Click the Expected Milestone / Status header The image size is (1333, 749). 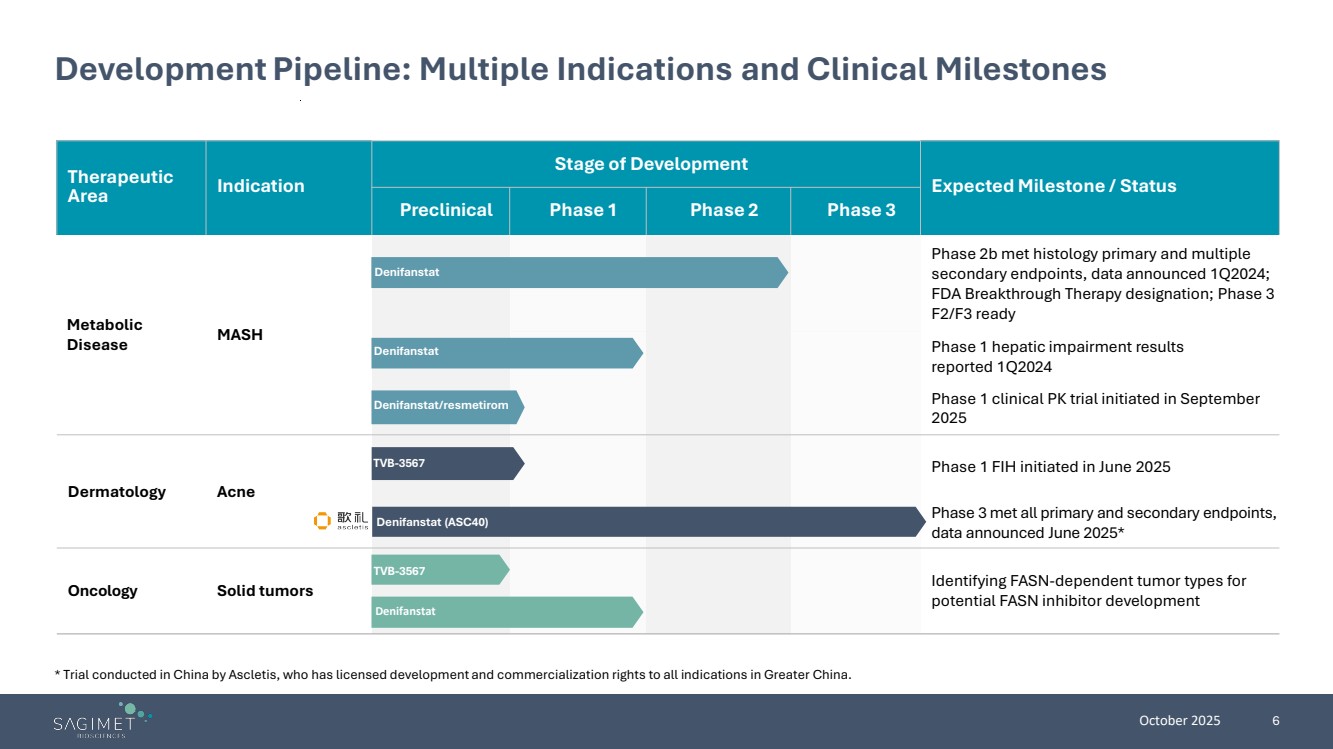click(1053, 186)
